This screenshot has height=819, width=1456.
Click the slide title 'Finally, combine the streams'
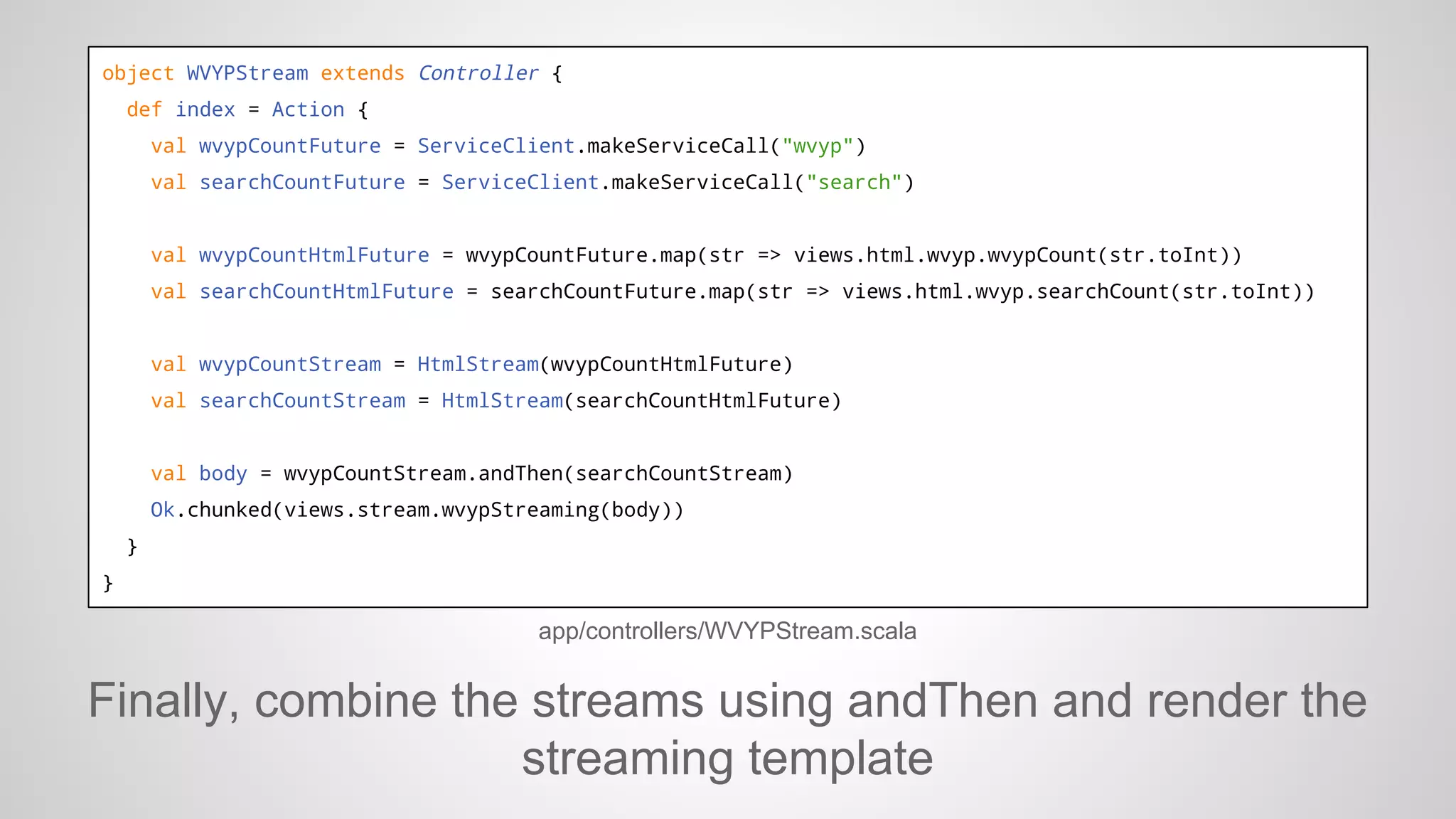(727, 729)
